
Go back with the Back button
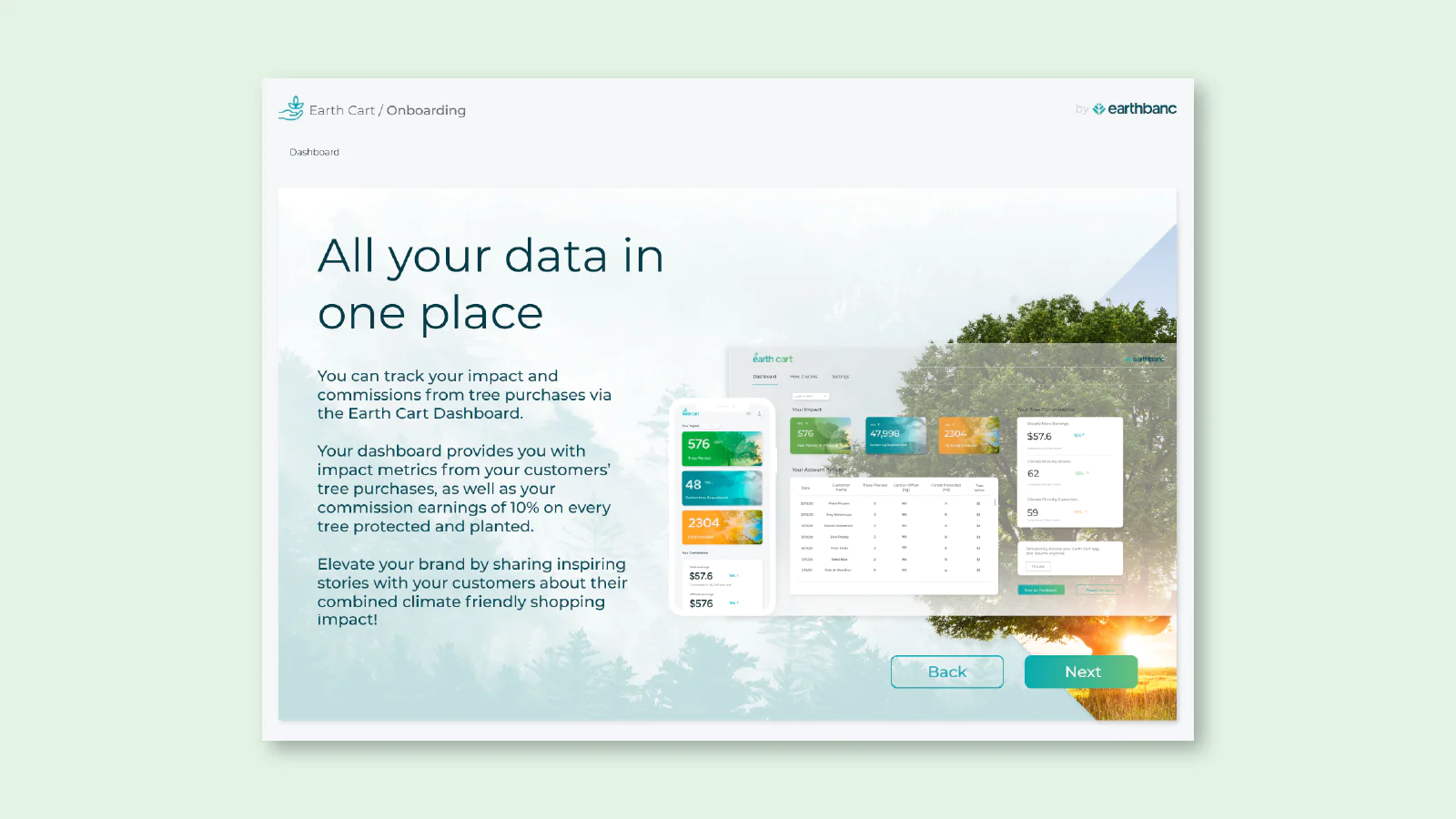point(947,672)
